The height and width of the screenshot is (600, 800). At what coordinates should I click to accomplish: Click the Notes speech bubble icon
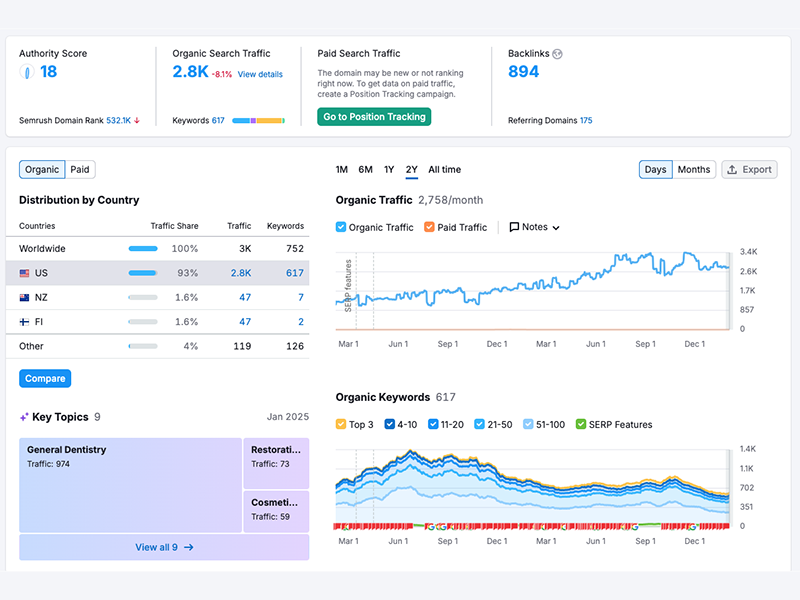tap(514, 227)
